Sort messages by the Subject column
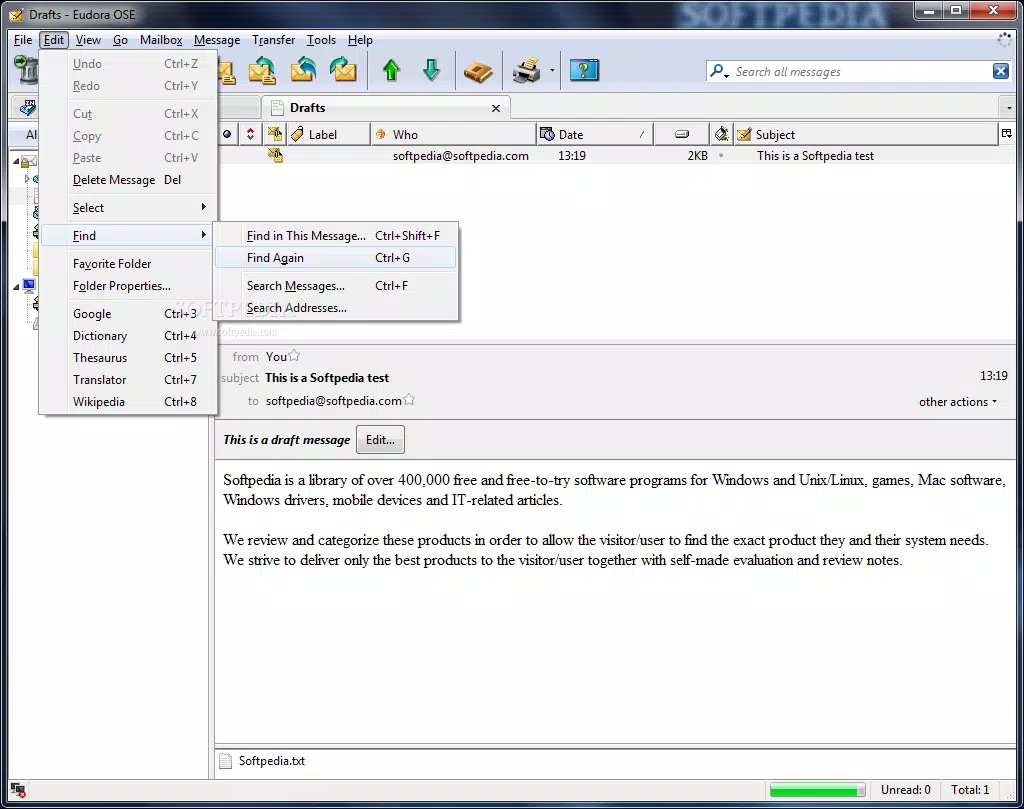The width and height of the screenshot is (1024, 809). 866,135
